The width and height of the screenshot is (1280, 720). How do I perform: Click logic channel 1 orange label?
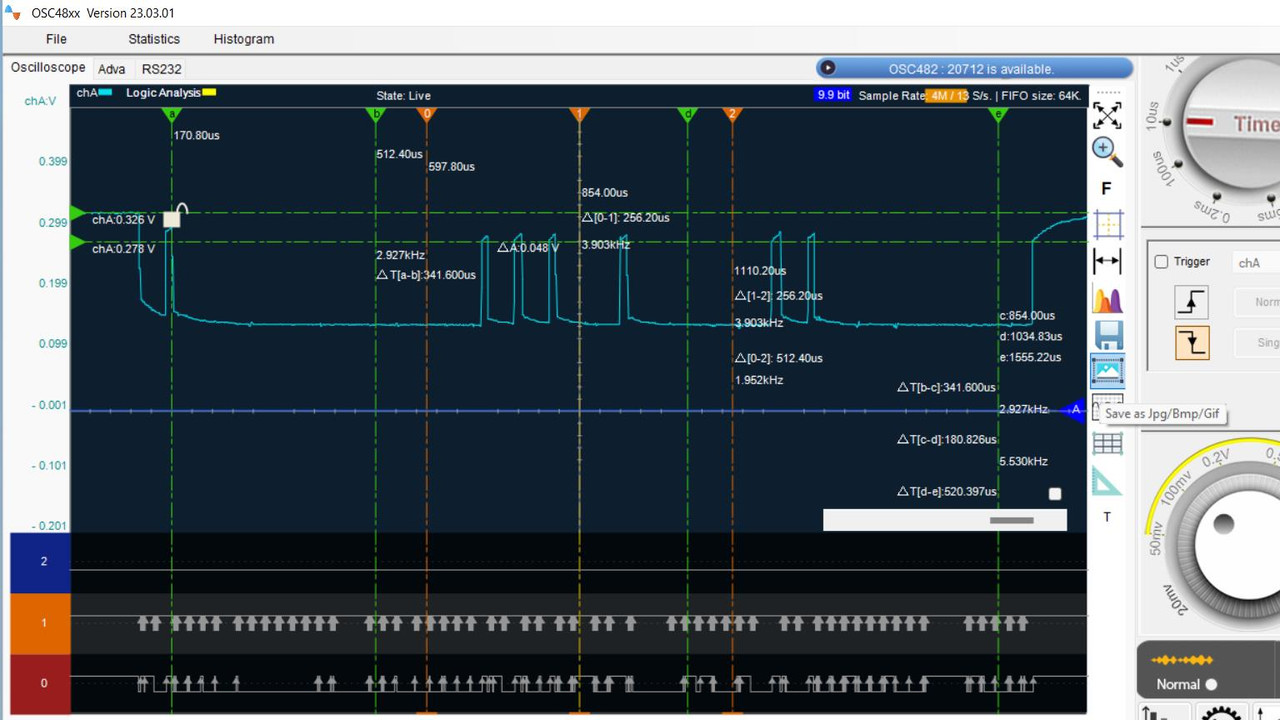[40, 623]
